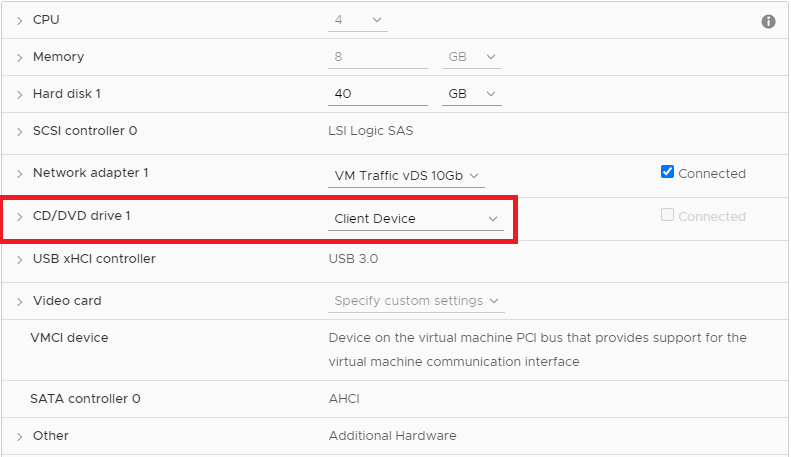Open Specify custom settings dropdown
The image size is (791, 457).
pyautogui.click(x=416, y=301)
